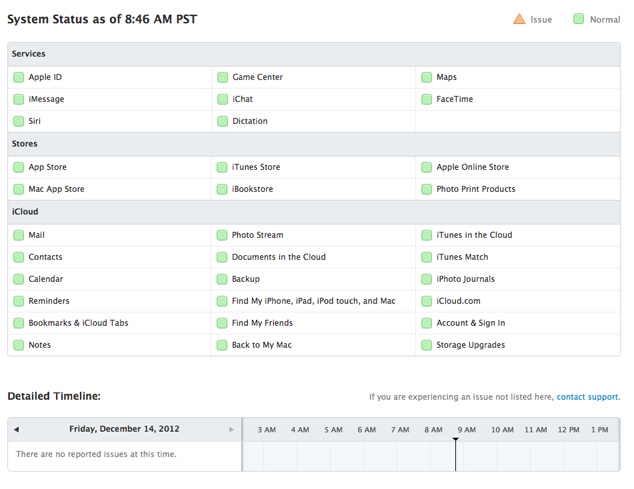Go to the next day in timeline
634x489 pixels.
(231, 430)
